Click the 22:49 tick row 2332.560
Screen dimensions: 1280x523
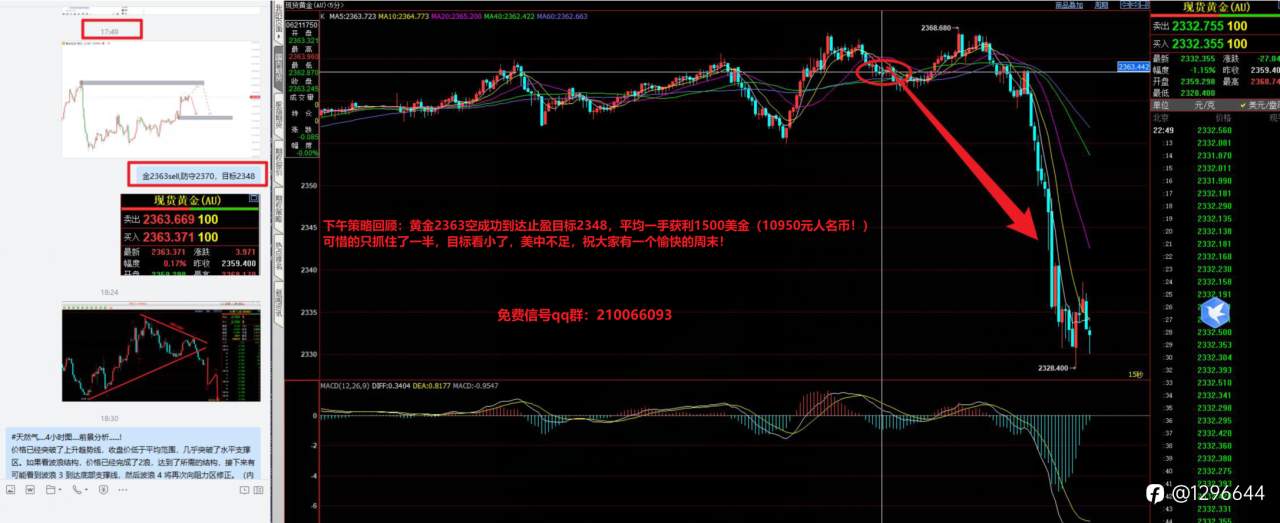click(x=1214, y=130)
